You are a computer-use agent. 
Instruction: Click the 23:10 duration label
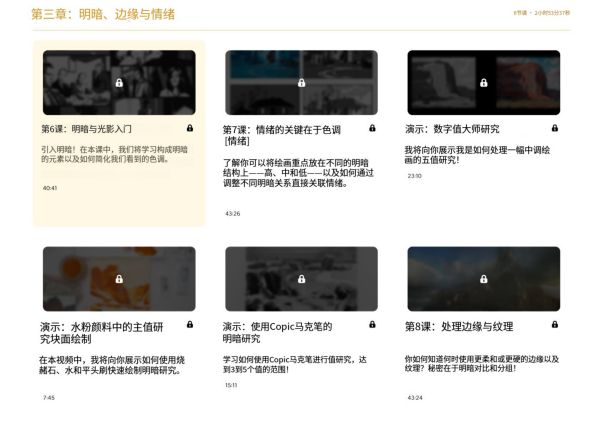(x=415, y=176)
